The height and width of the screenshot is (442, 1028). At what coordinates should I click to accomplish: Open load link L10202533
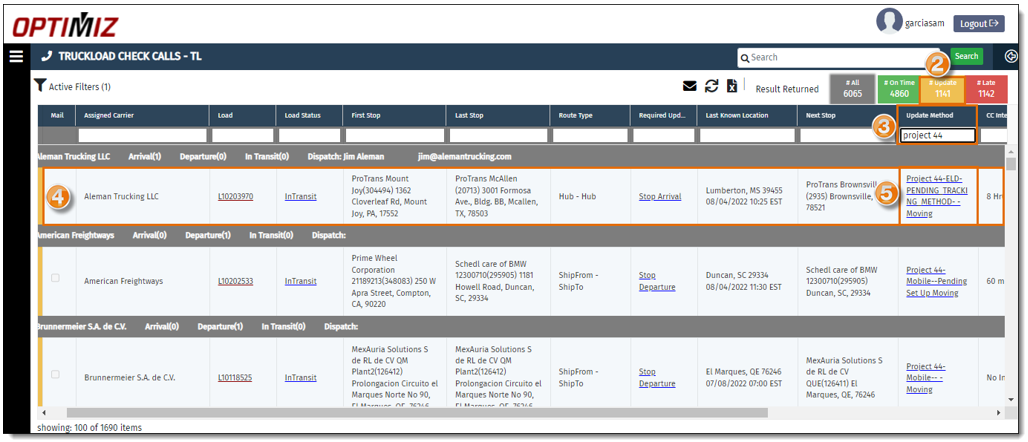[235, 281]
